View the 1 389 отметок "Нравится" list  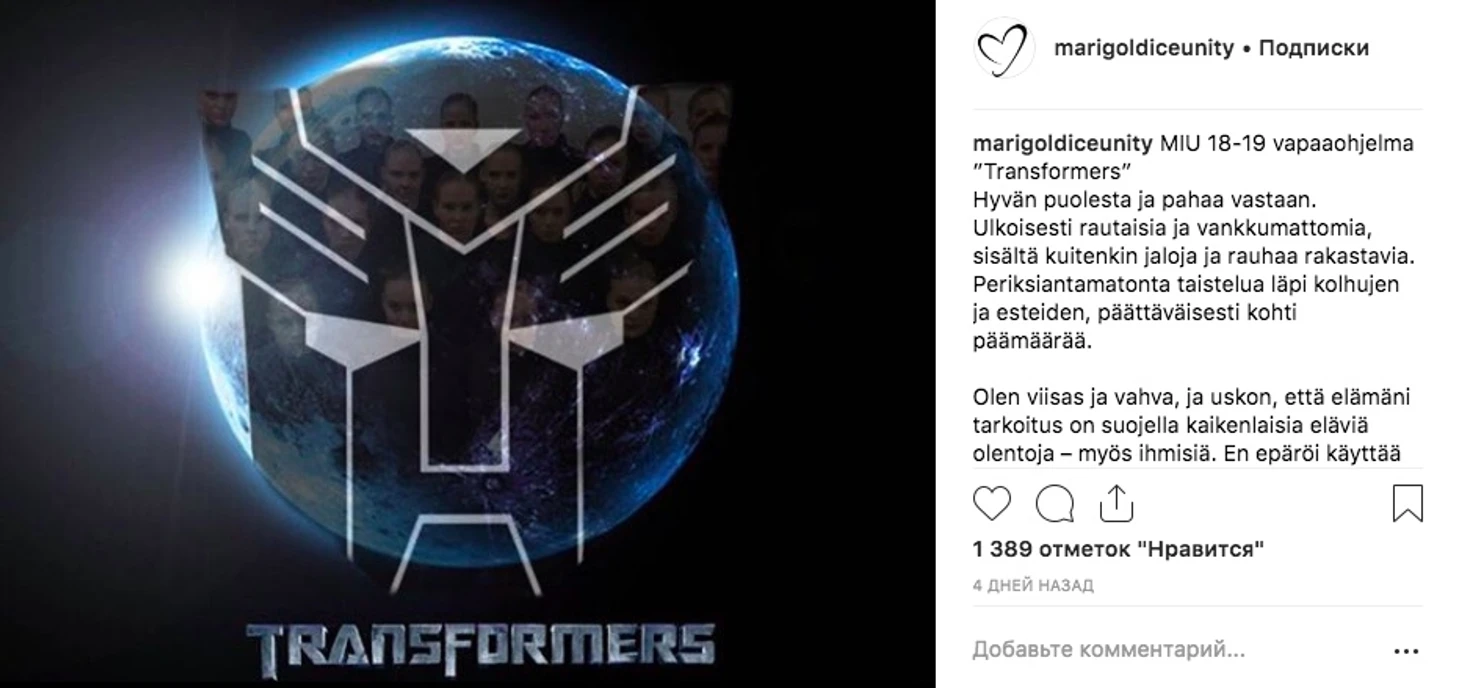point(1118,549)
